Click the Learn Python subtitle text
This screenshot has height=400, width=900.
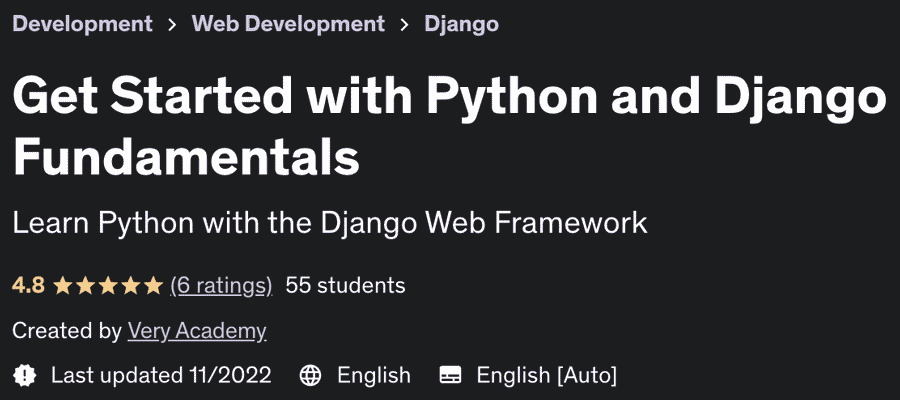(x=330, y=222)
